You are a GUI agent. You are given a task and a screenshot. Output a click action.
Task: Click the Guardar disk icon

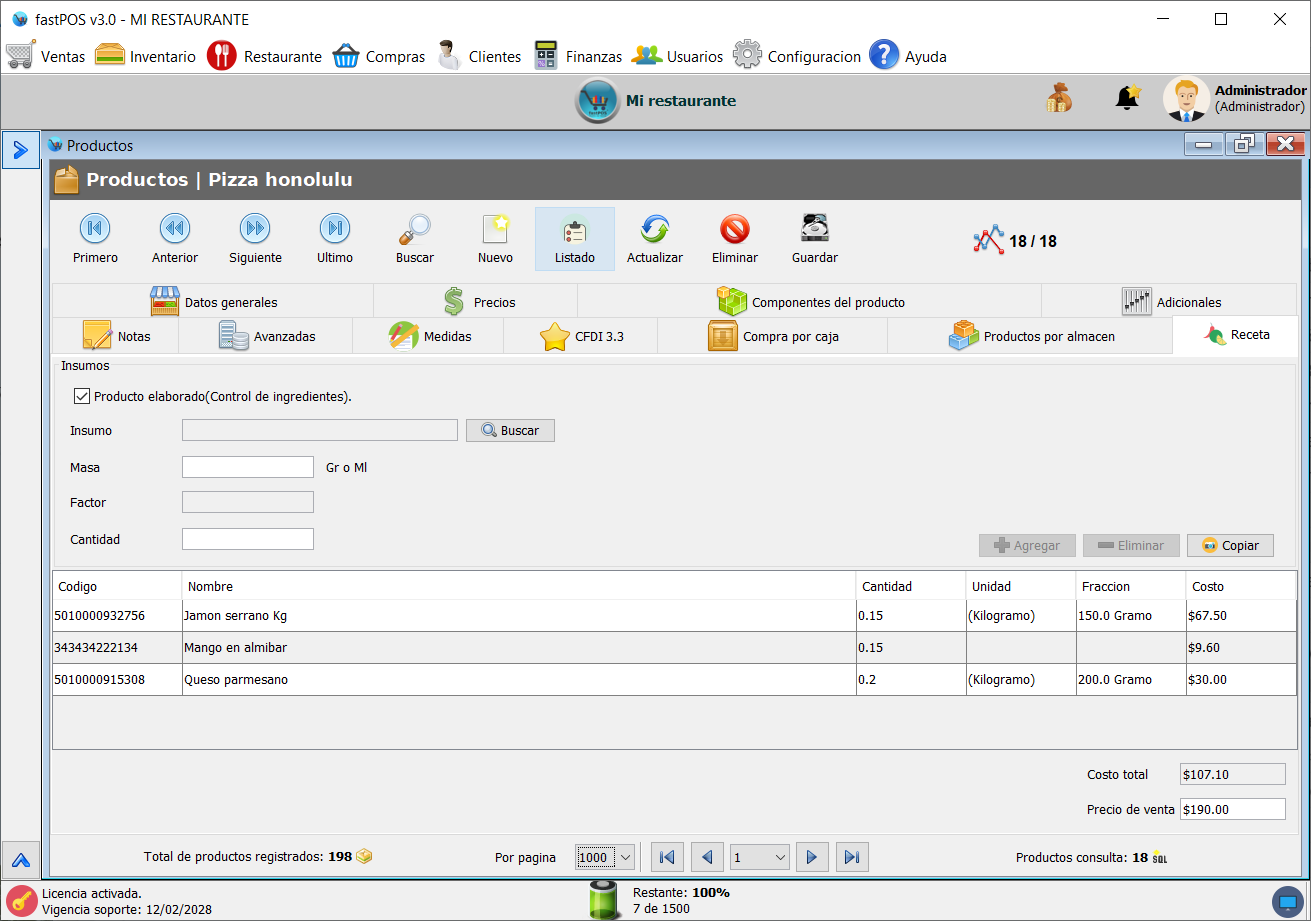(x=814, y=230)
